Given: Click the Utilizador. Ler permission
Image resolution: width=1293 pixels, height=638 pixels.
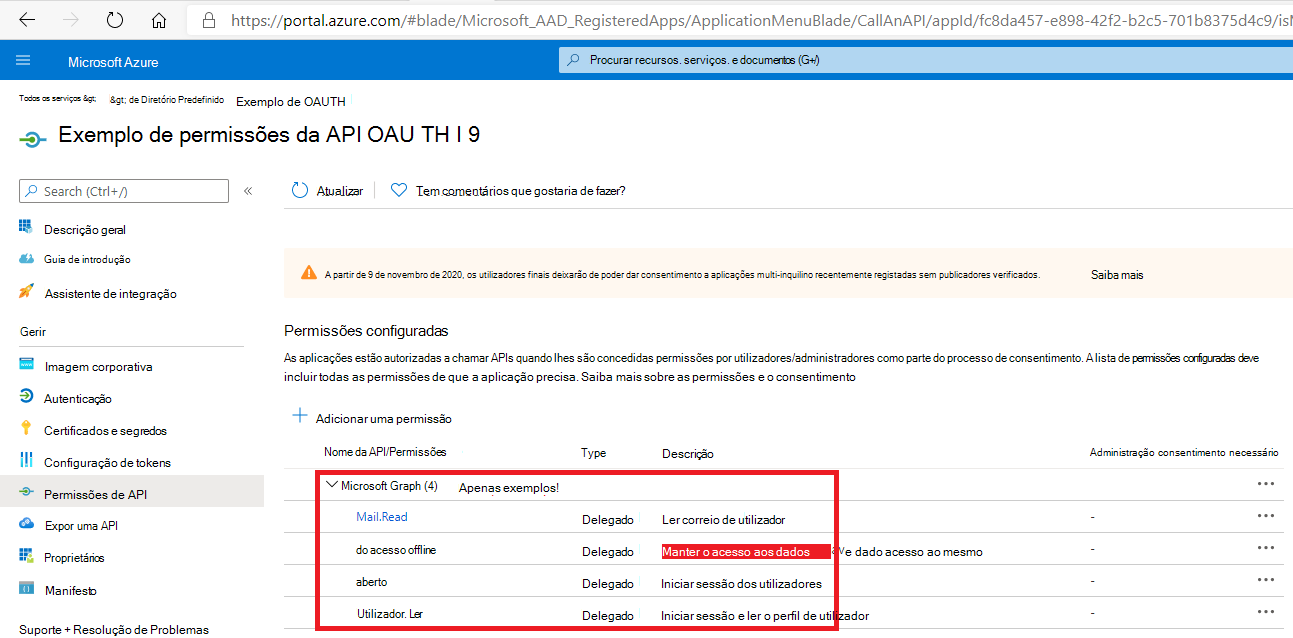Looking at the screenshot, I should 390,613.
